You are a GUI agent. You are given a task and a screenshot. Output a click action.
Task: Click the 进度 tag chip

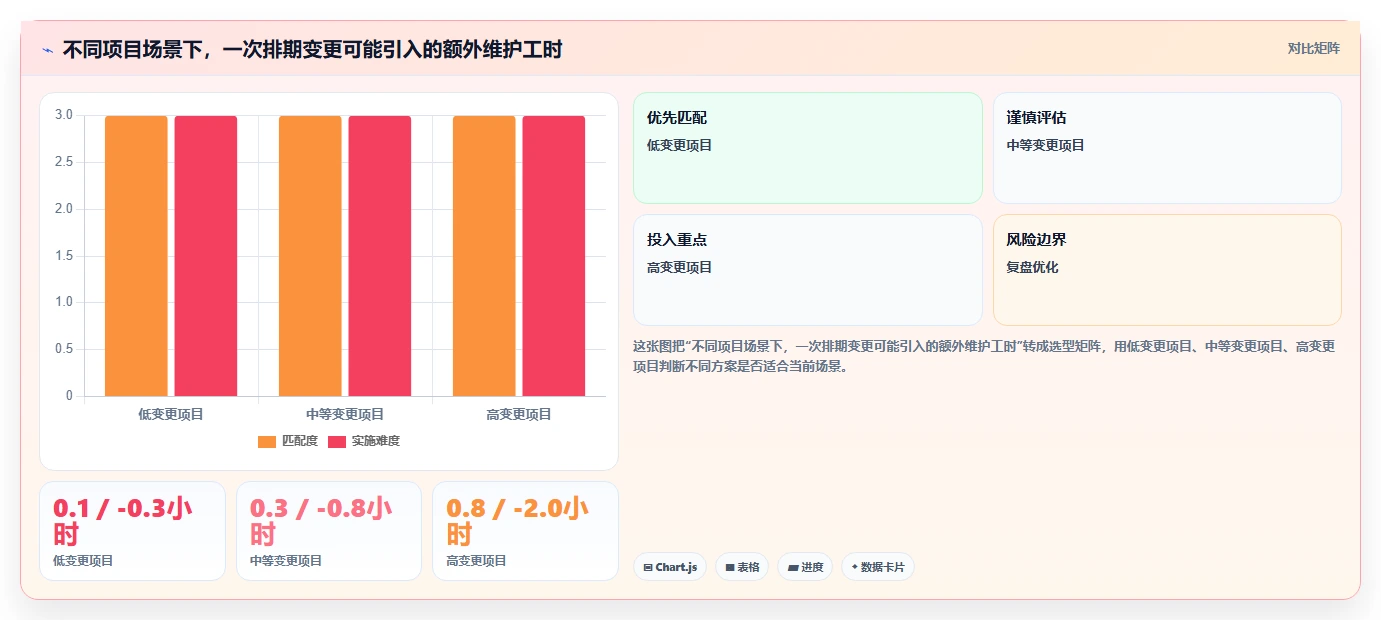(805, 567)
